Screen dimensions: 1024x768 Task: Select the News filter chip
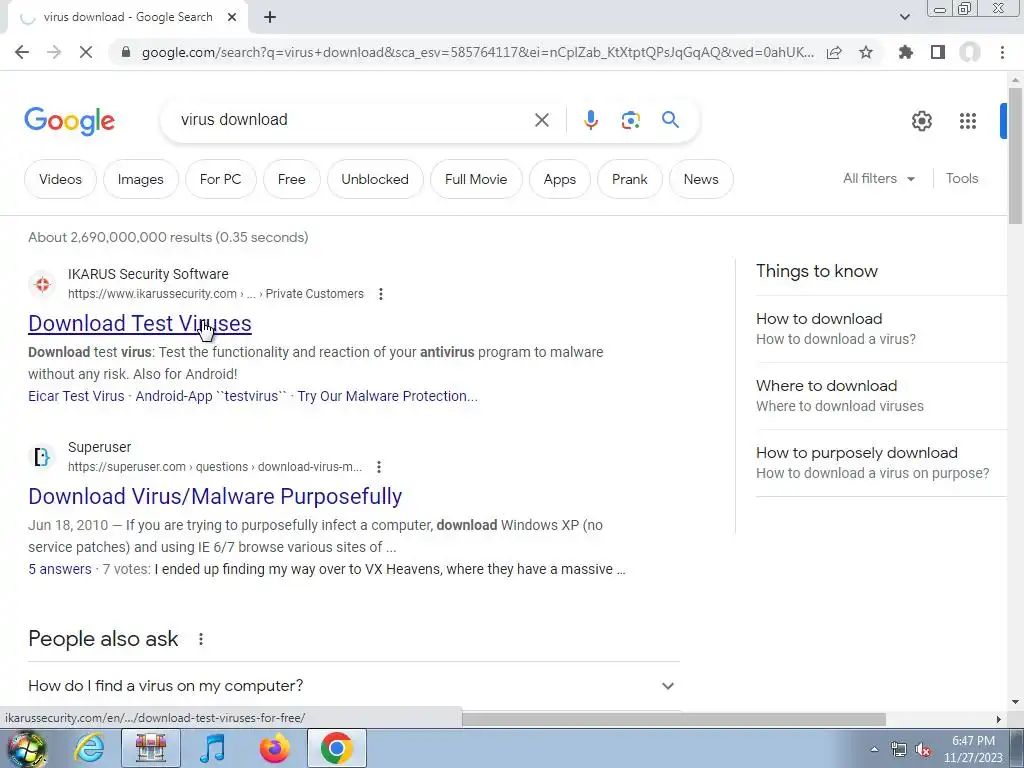(x=701, y=179)
